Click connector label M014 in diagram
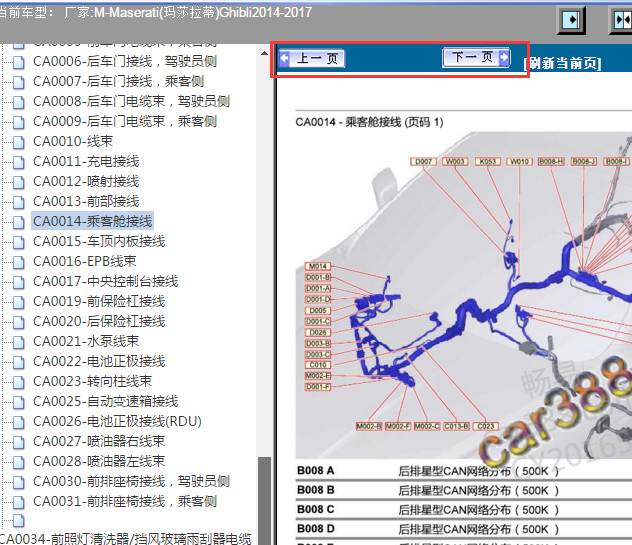Screen dimensions: 632x545 coord(318,266)
